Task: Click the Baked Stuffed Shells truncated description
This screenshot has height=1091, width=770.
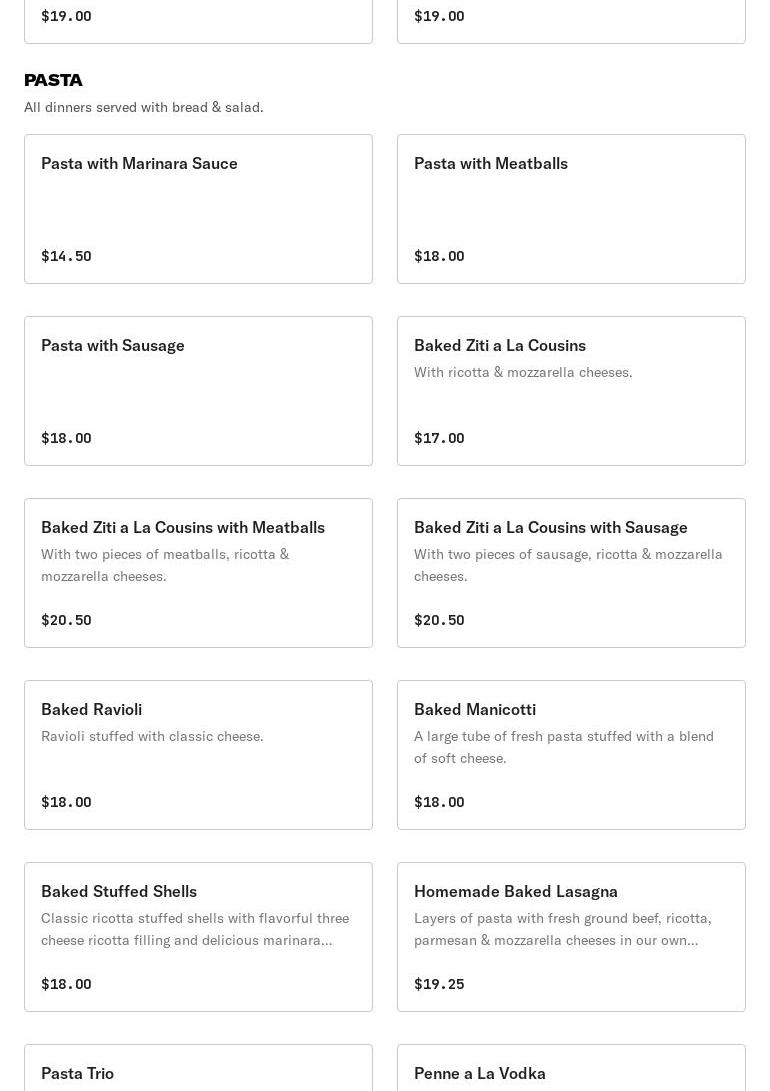Action: [x=195, y=929]
